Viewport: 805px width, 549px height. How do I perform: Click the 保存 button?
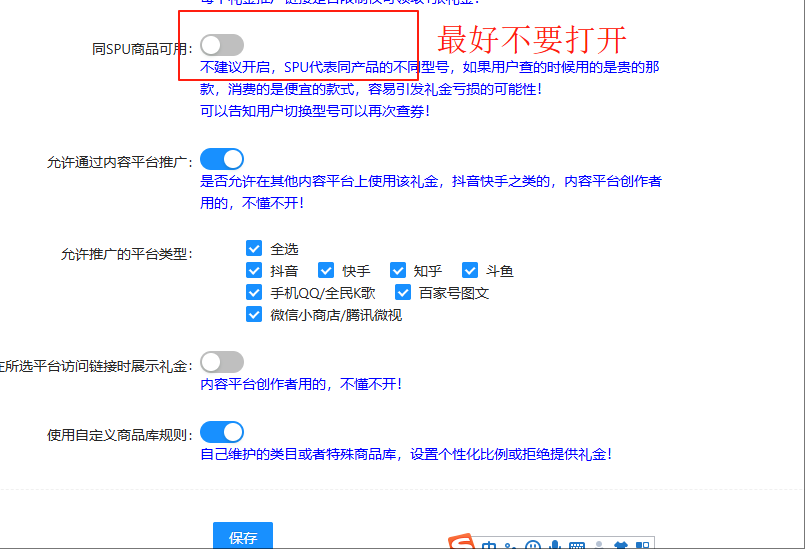(243, 536)
